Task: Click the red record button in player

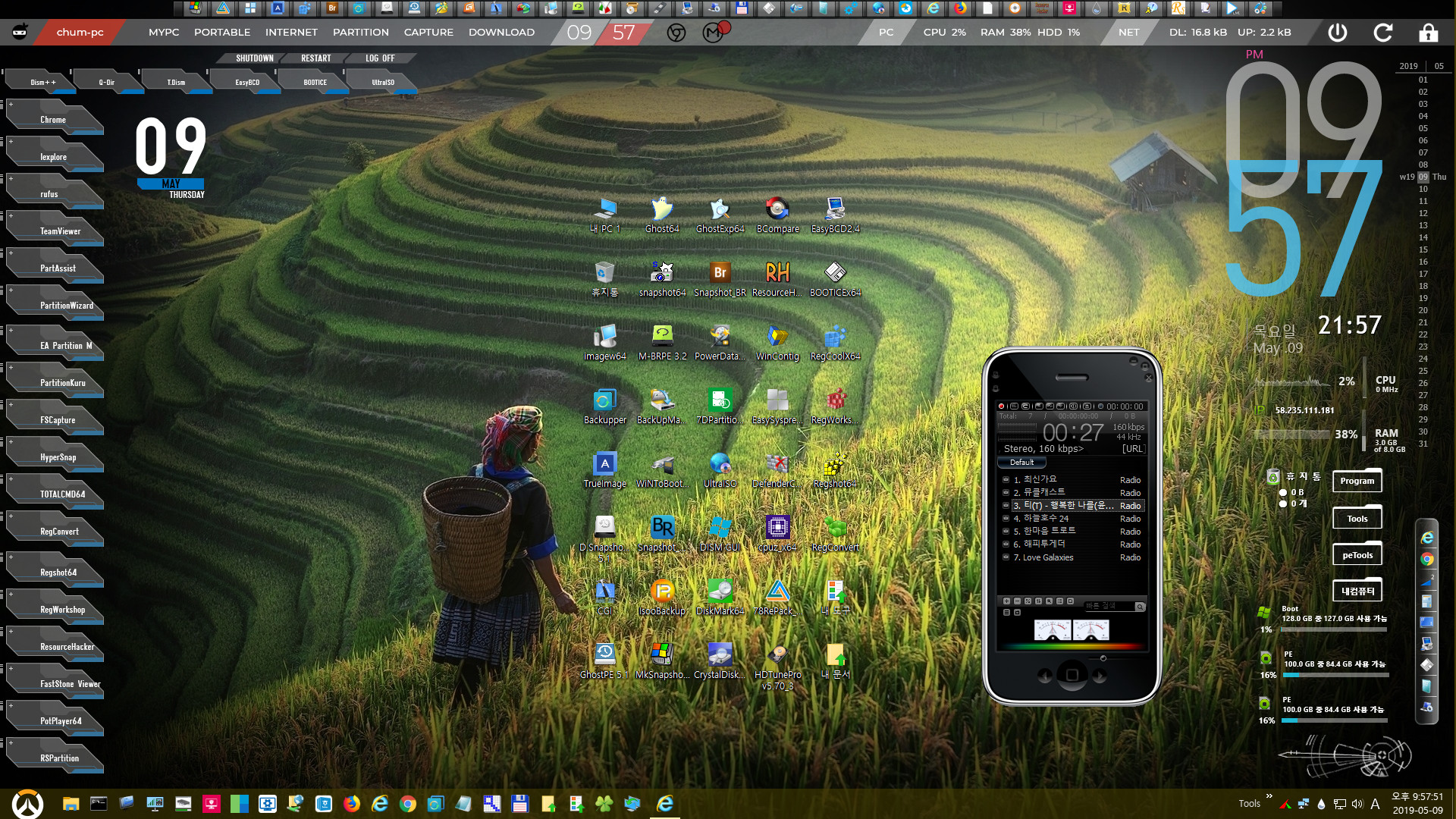Action: pos(1001,406)
